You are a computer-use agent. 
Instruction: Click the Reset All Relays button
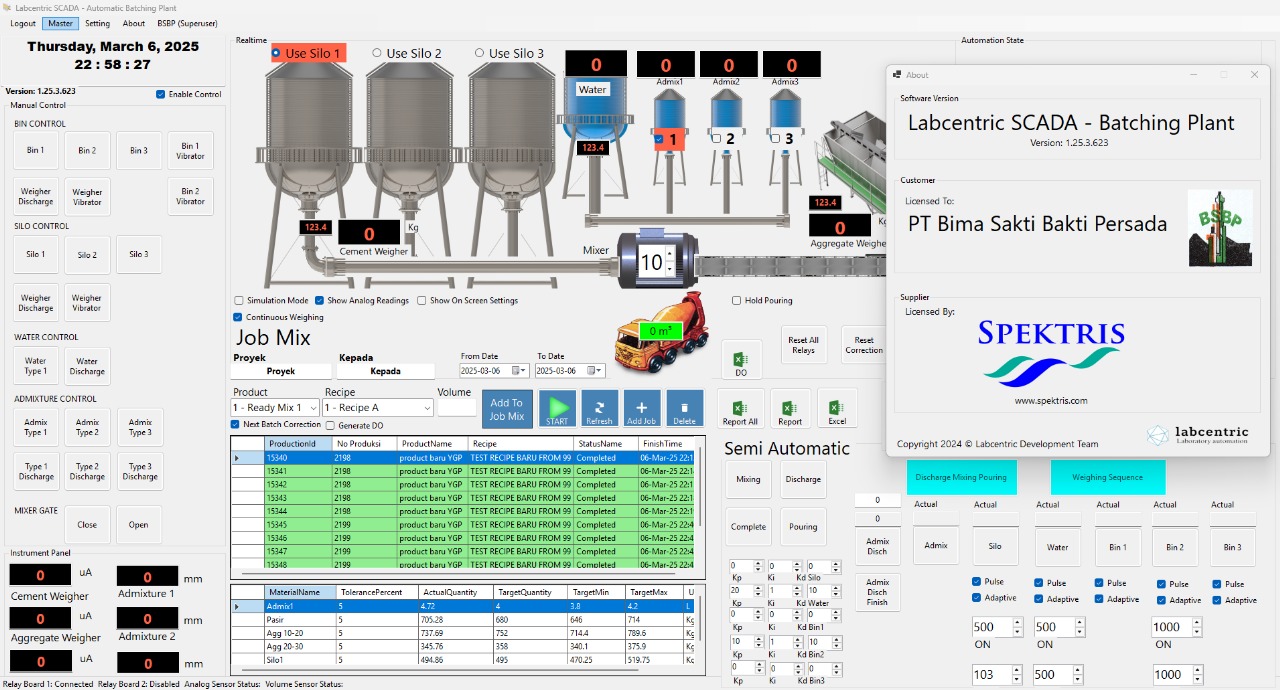(804, 345)
